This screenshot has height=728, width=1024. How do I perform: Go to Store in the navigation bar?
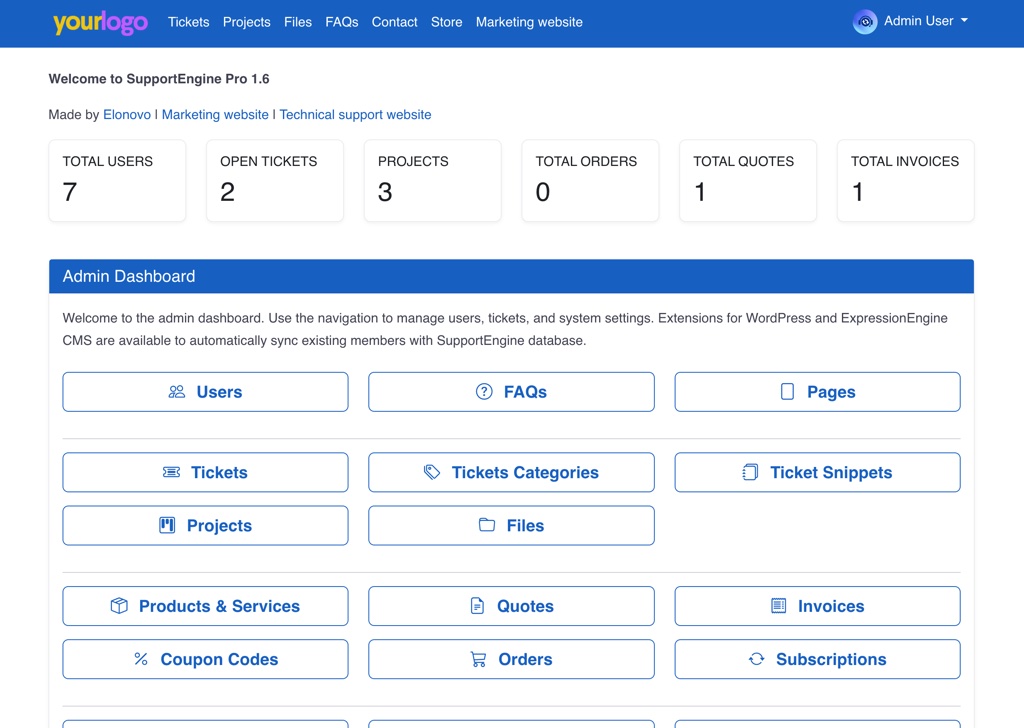(x=446, y=22)
